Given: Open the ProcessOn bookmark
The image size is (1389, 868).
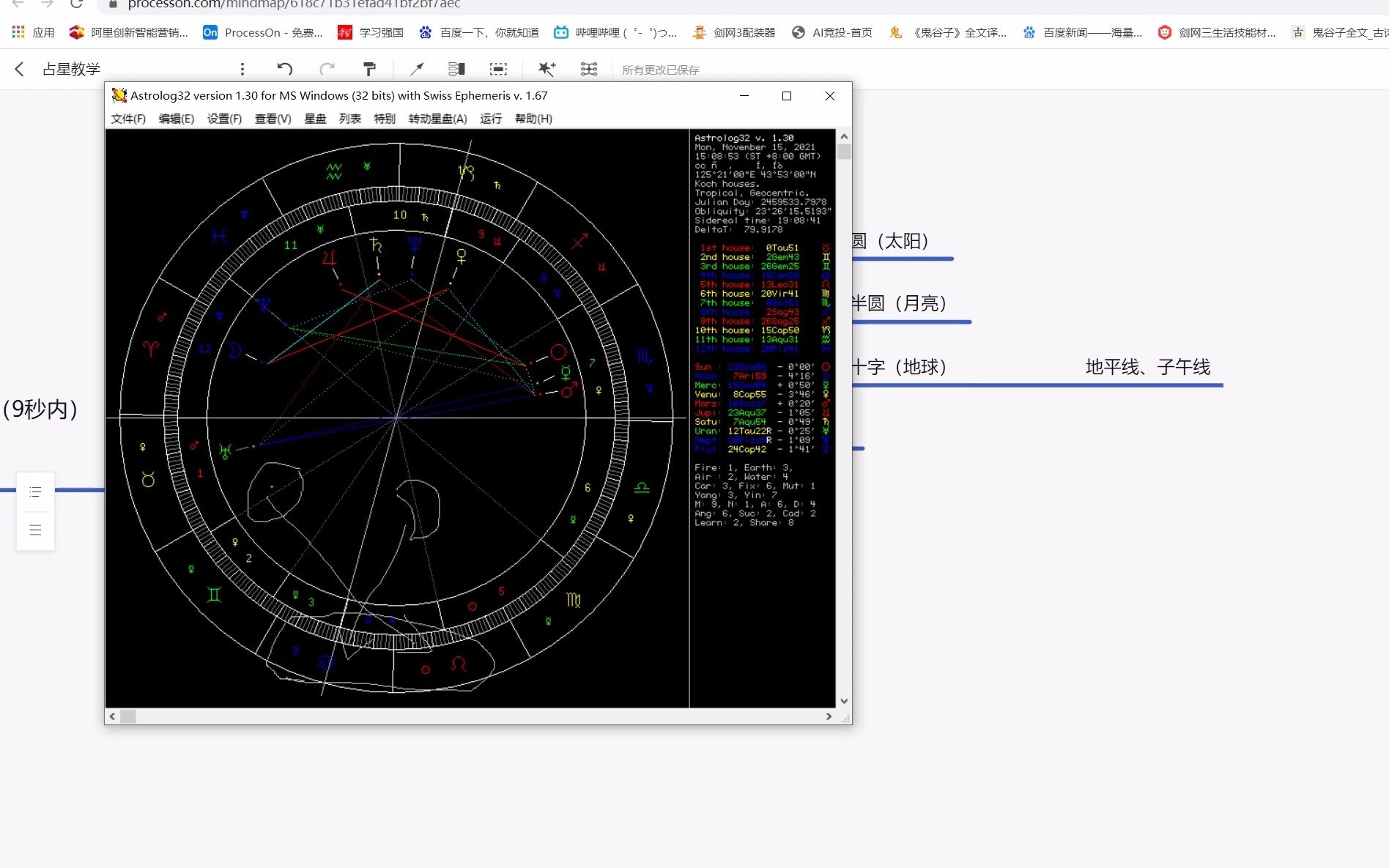Looking at the screenshot, I should (x=262, y=32).
